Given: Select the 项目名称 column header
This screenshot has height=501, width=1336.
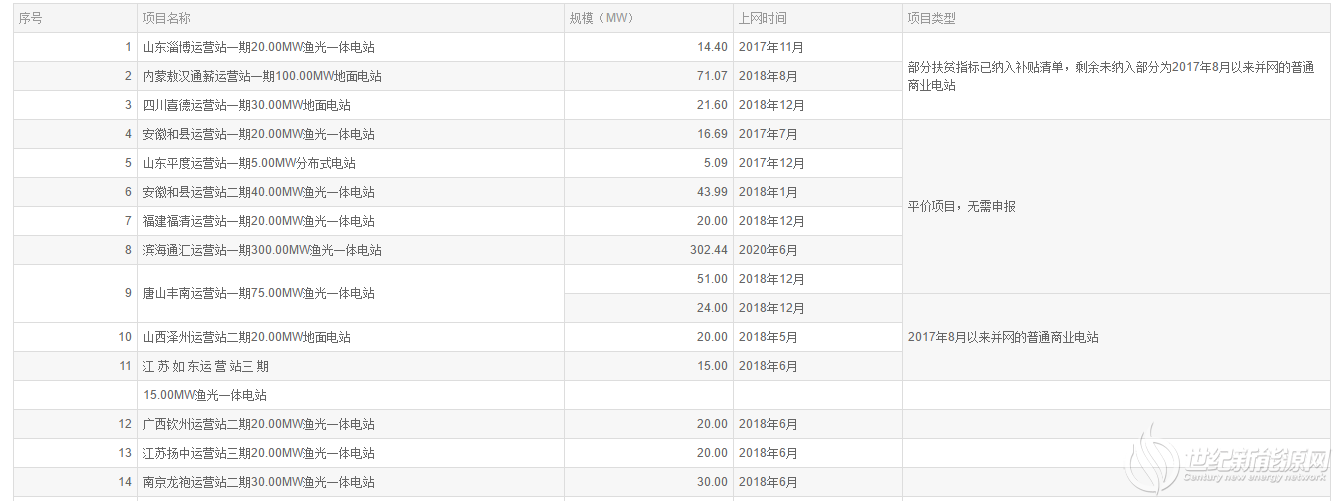Looking at the screenshot, I should click(x=351, y=18).
